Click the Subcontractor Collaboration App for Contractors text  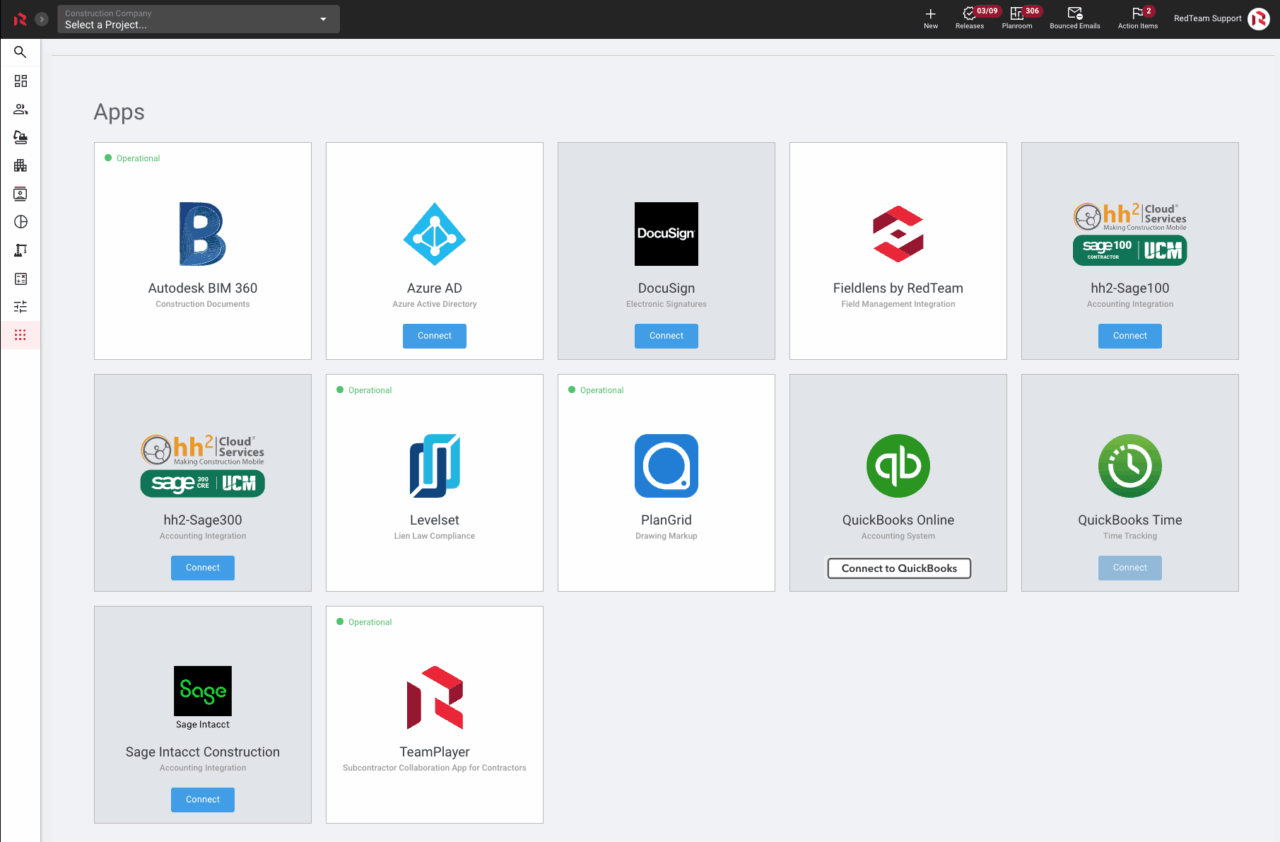pyautogui.click(x=435, y=768)
